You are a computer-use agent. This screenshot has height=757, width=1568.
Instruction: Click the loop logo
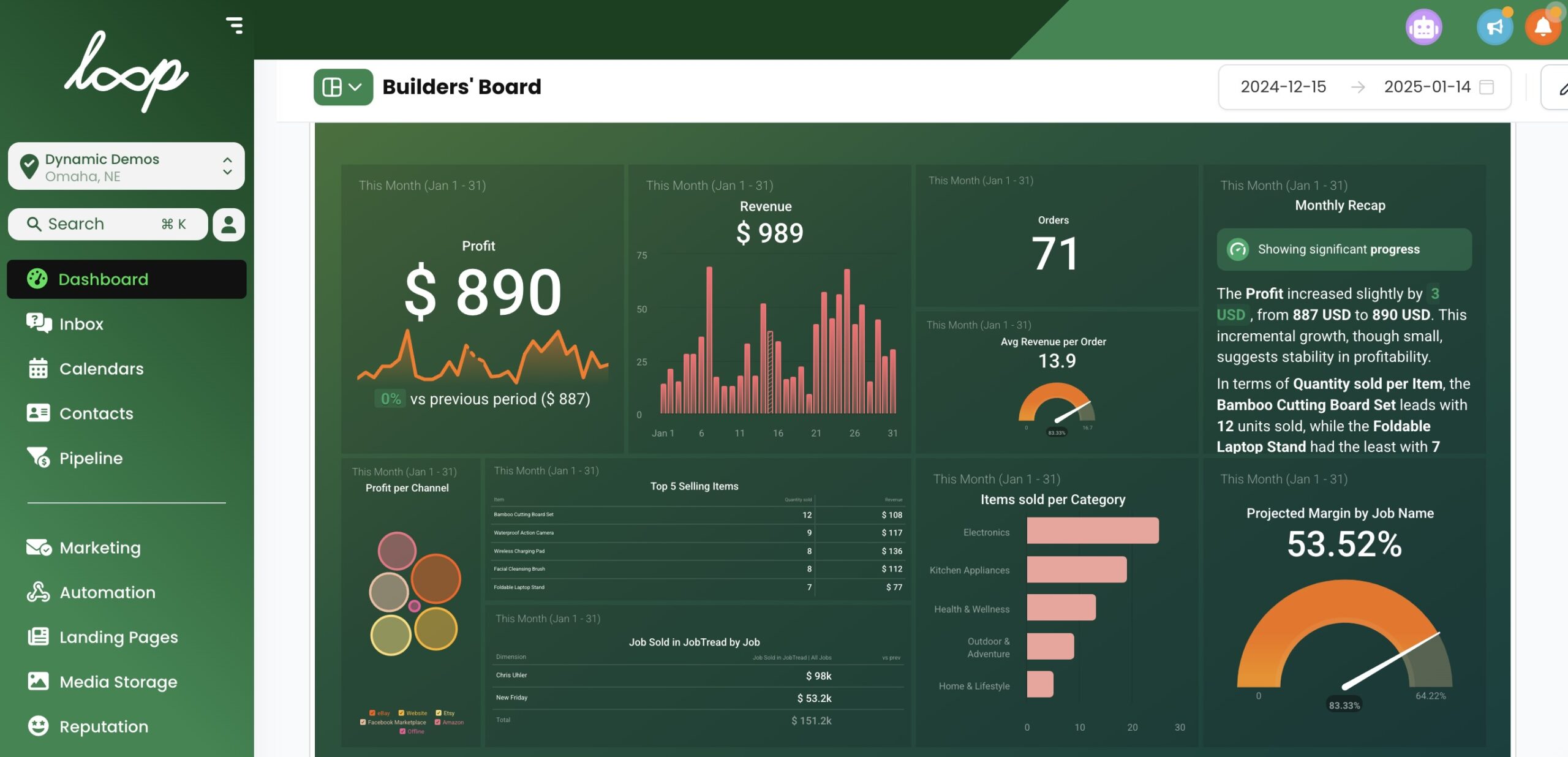coord(127,71)
